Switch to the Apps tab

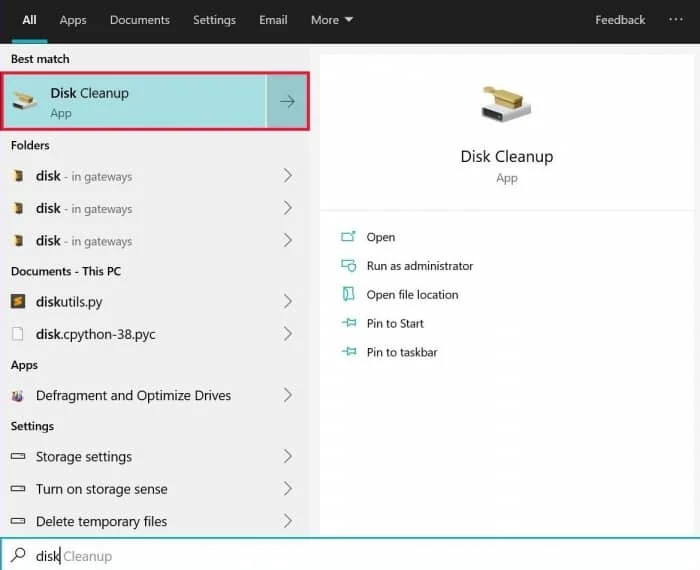coord(73,20)
